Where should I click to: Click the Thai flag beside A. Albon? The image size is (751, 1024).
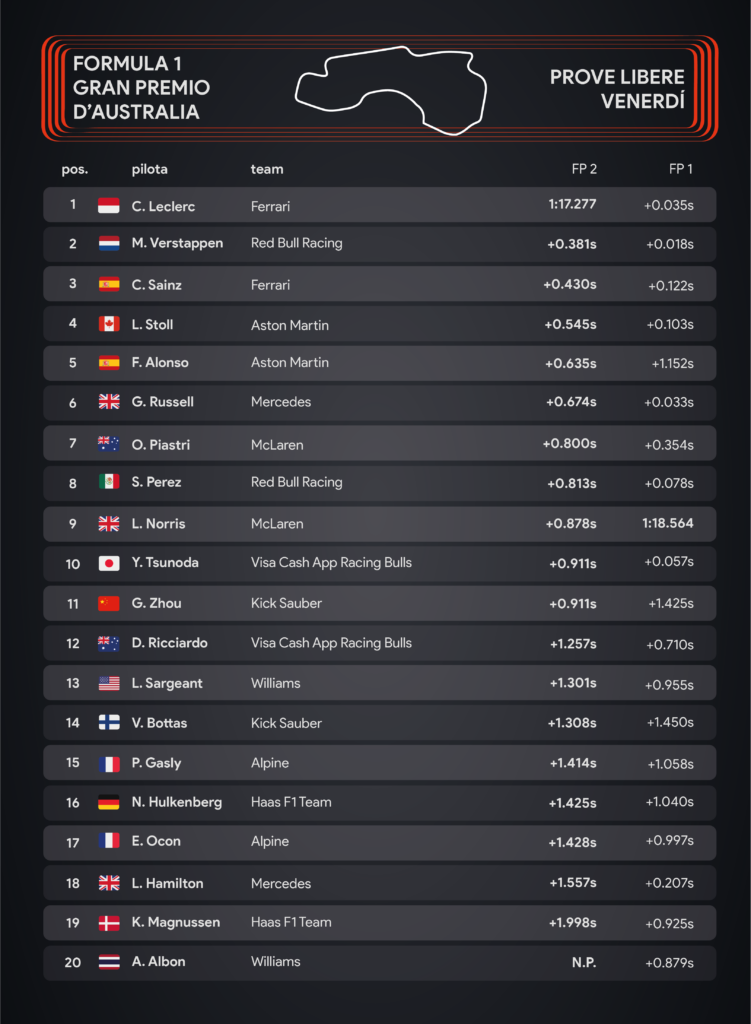[x=109, y=962]
